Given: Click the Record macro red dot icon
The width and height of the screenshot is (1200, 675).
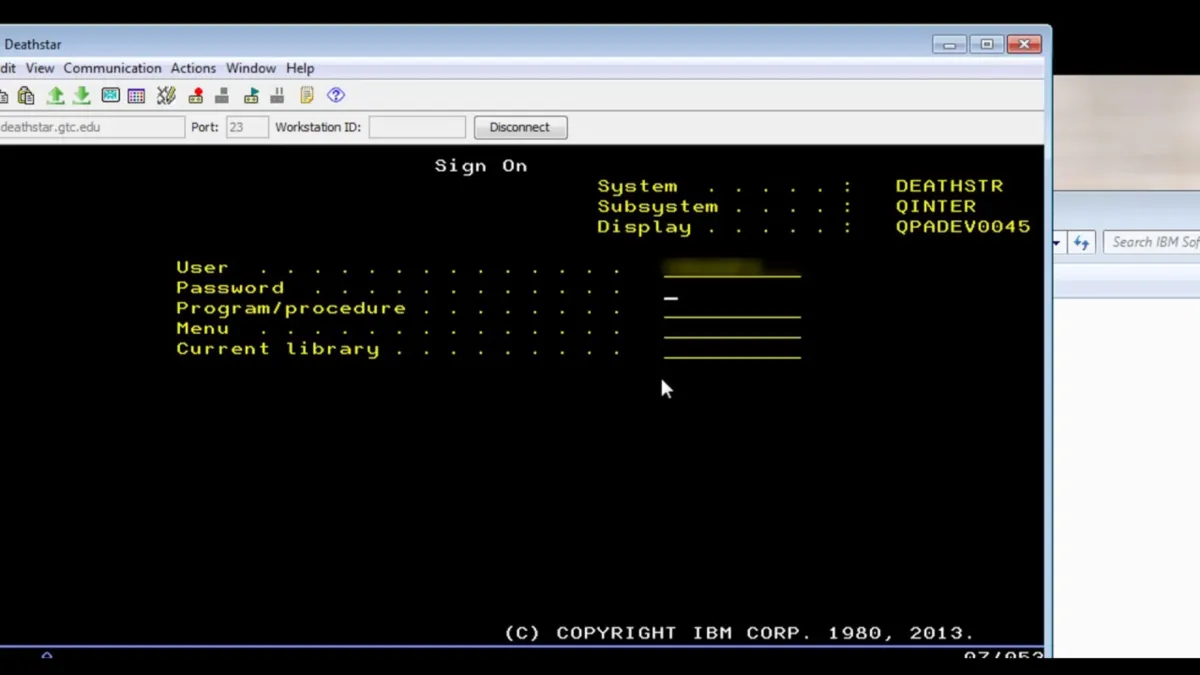Looking at the screenshot, I should (196, 95).
